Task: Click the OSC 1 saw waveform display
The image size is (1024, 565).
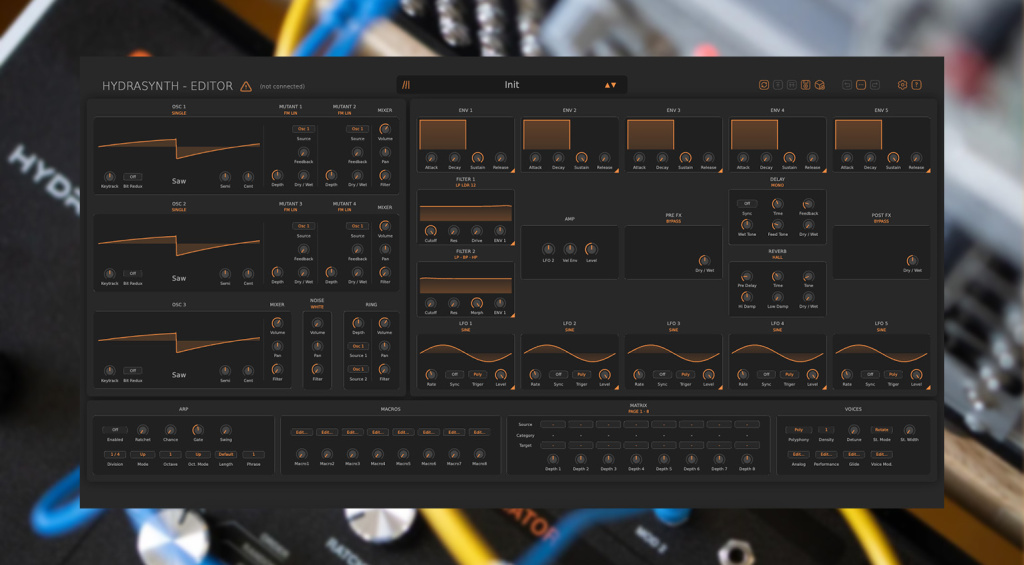Action: [179, 148]
